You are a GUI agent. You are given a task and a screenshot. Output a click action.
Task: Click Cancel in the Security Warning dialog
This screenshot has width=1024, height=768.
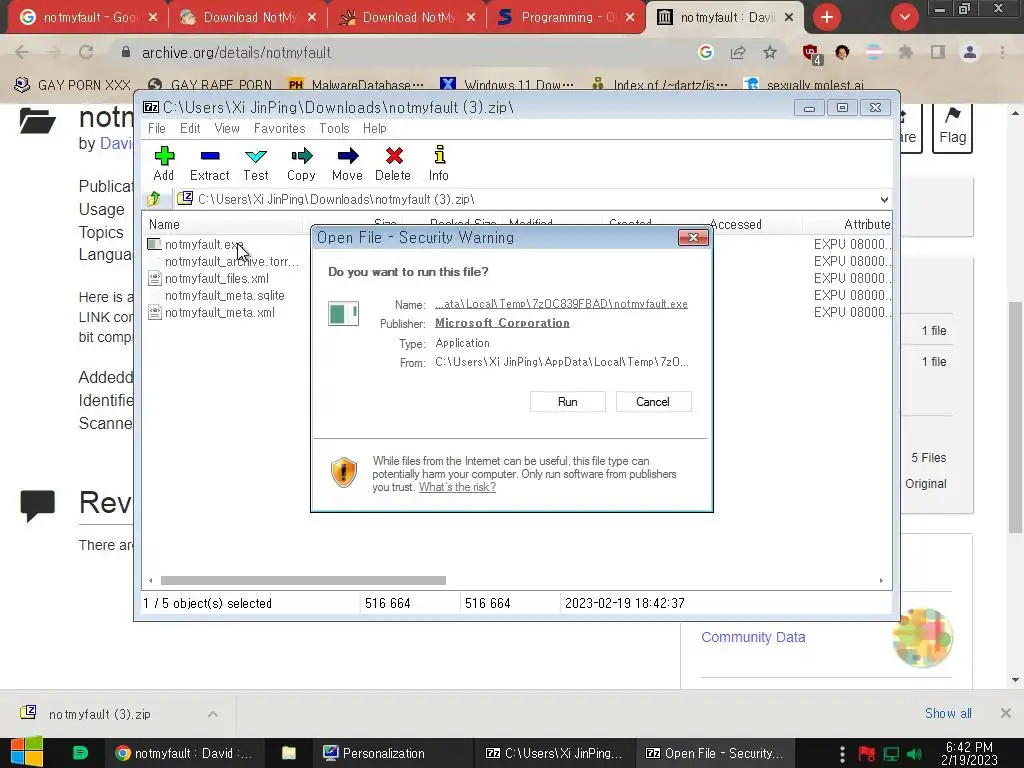click(653, 402)
